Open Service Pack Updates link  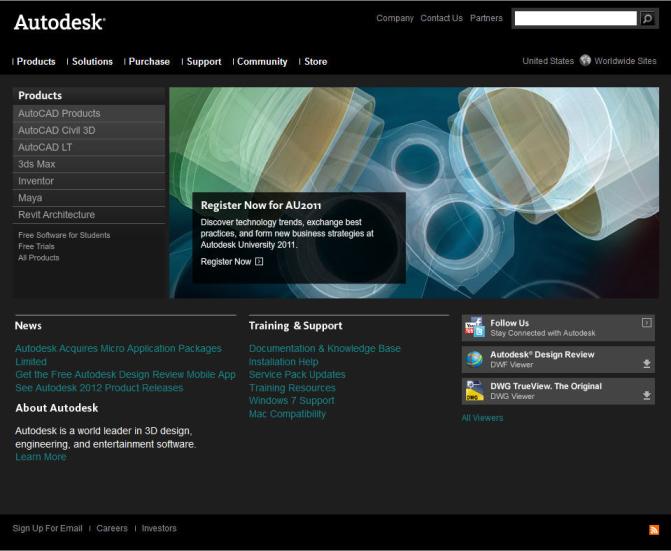pyautogui.click(x=297, y=375)
